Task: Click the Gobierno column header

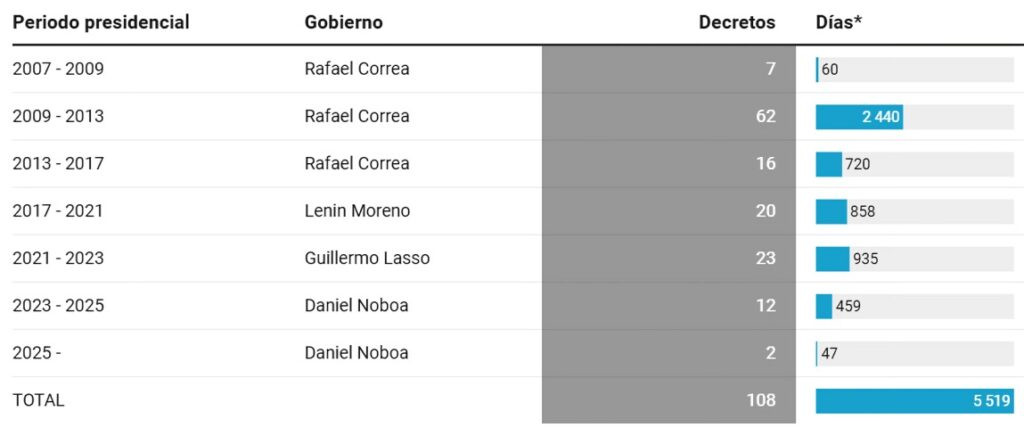Action: point(343,22)
